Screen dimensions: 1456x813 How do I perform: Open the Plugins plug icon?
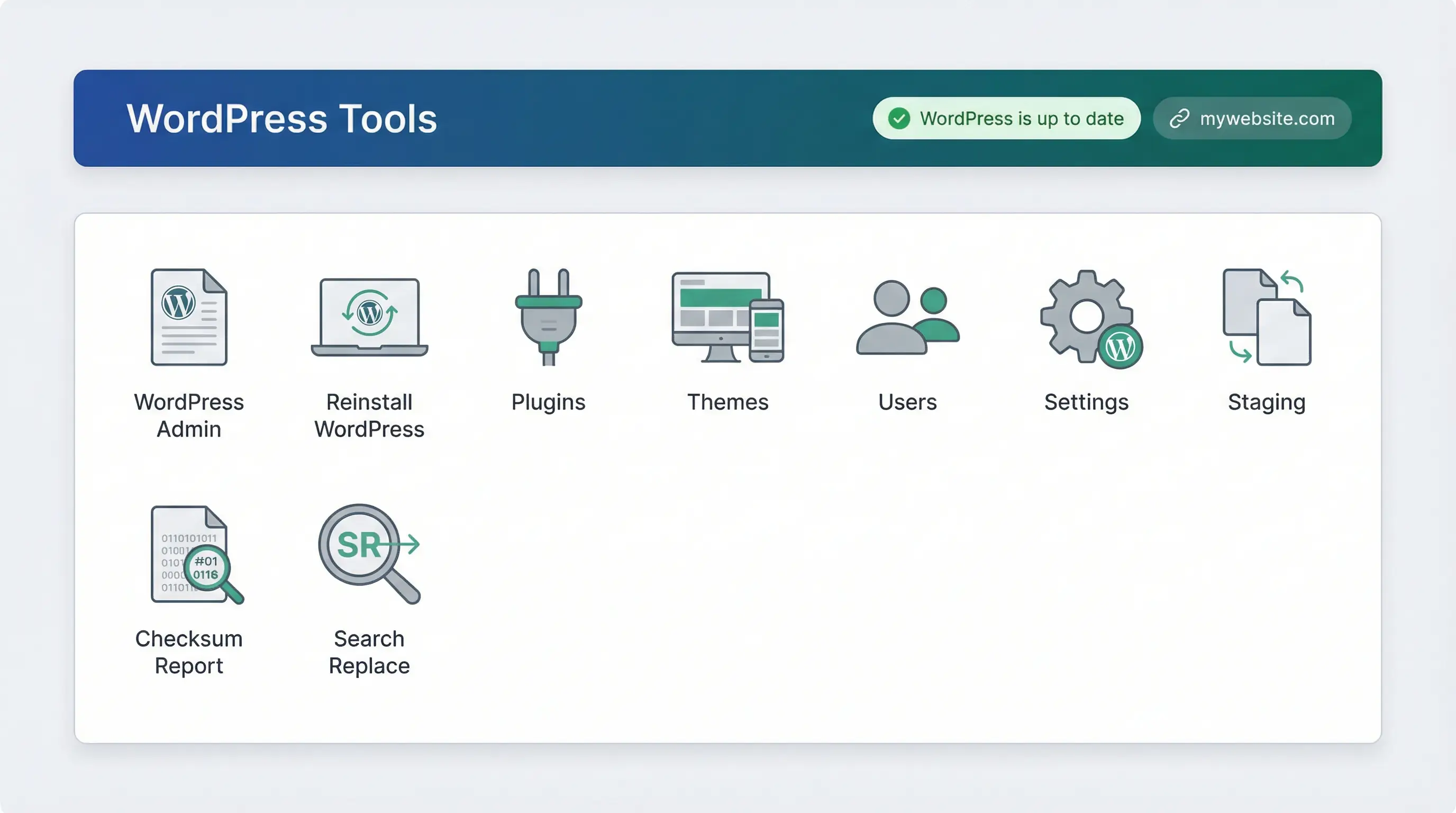[x=548, y=317]
